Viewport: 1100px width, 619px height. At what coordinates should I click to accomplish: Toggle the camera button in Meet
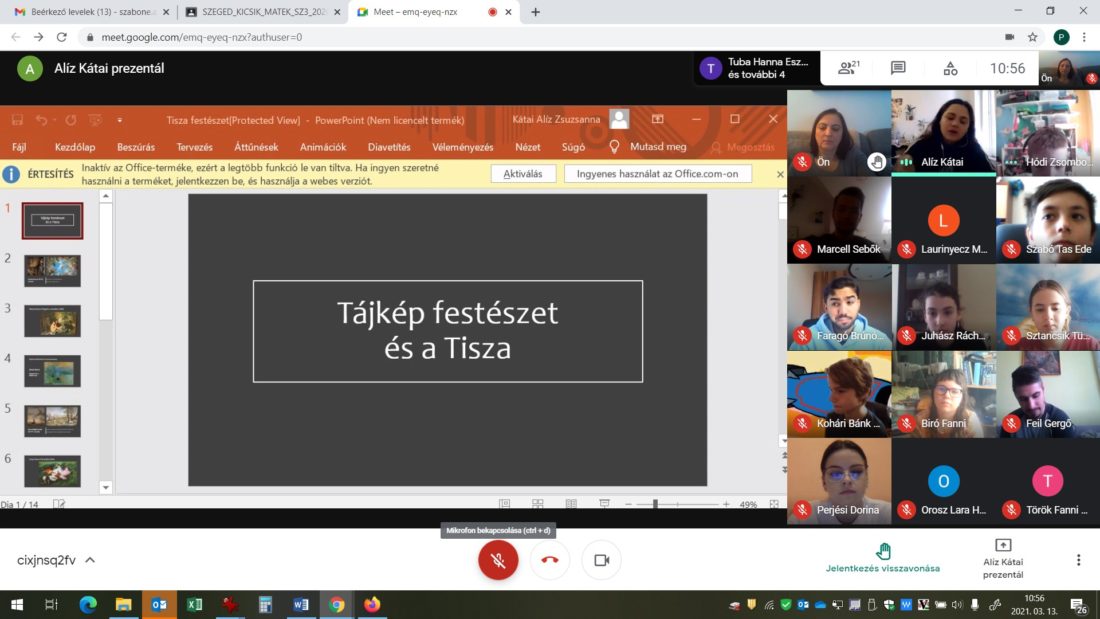click(601, 560)
